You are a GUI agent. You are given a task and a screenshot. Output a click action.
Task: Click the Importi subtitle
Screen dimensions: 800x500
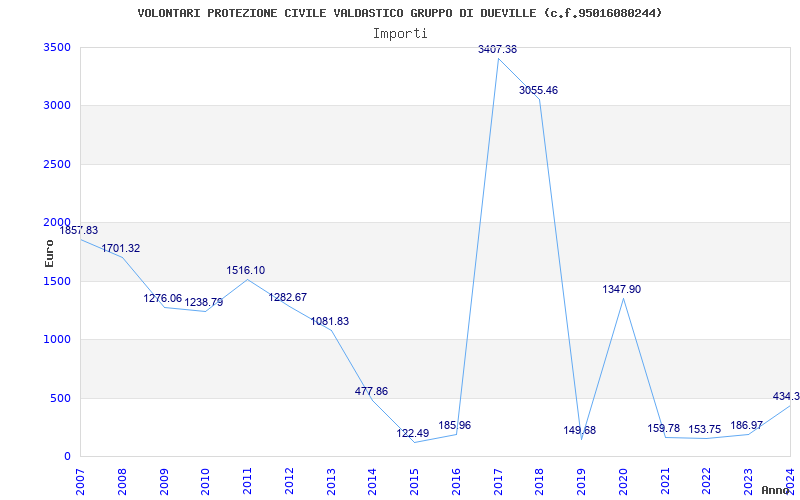(400, 34)
